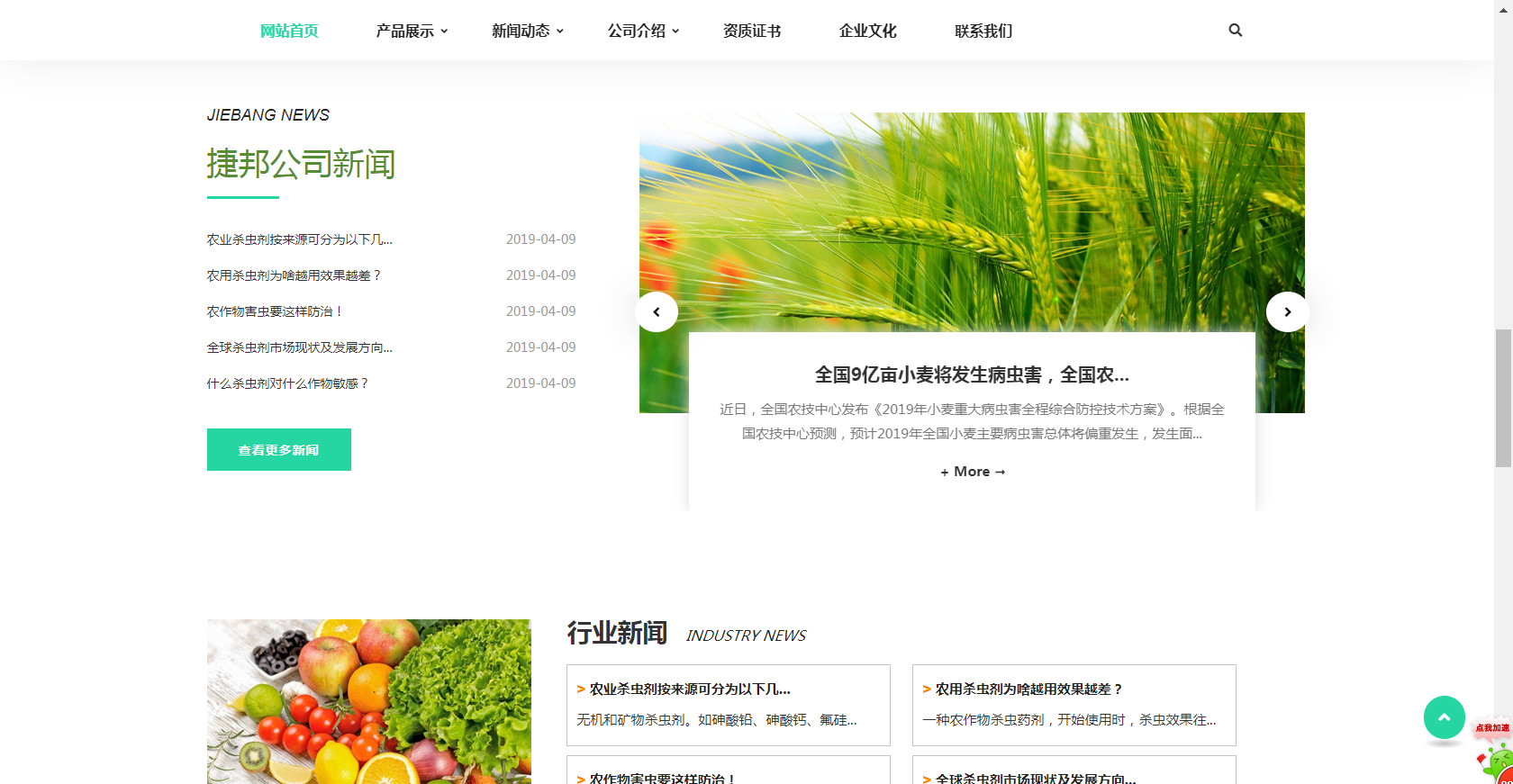Click the search magnifier icon
This screenshot has height=784, width=1513.
[1235, 31]
